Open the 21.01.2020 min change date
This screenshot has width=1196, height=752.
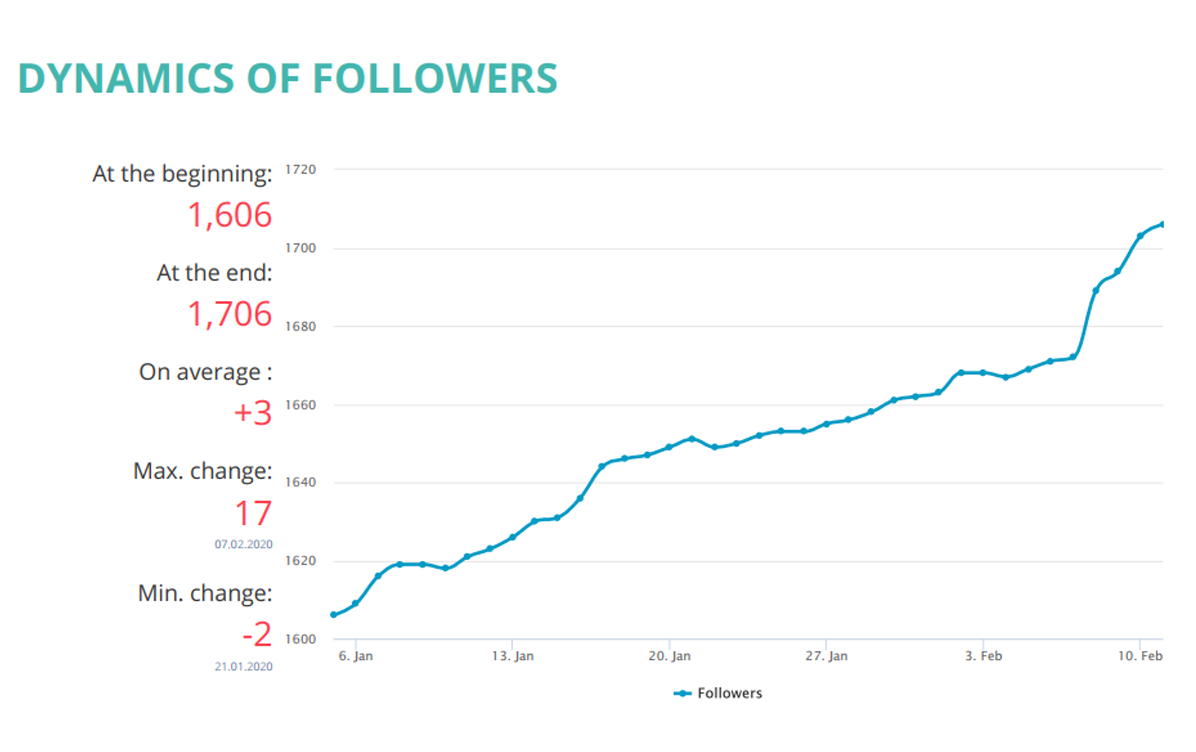242,666
